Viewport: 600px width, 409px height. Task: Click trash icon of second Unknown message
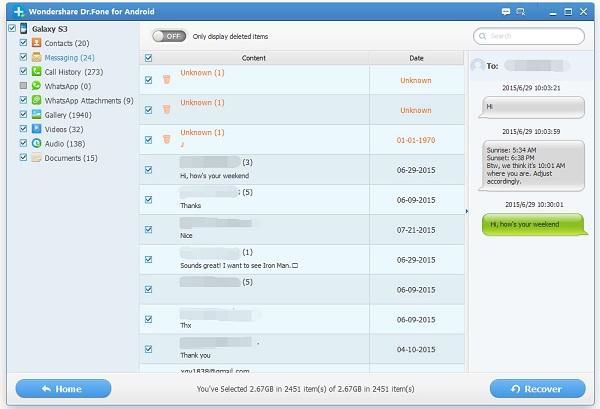[166, 109]
